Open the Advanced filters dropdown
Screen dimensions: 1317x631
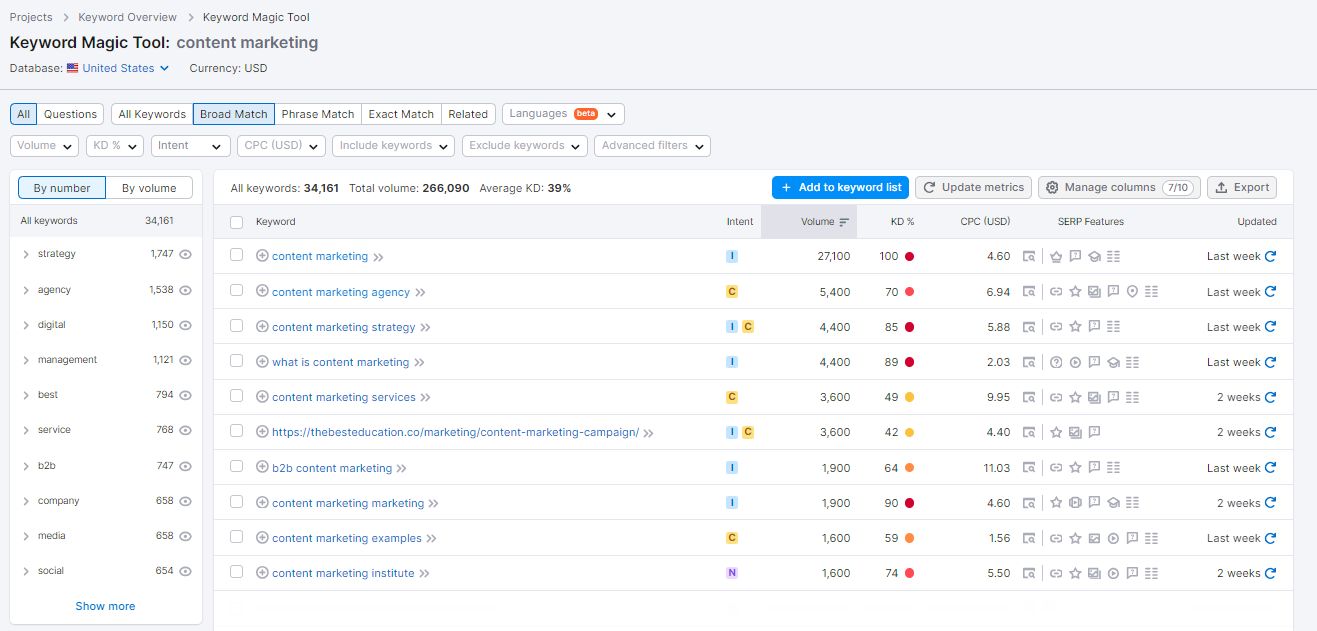(x=652, y=146)
